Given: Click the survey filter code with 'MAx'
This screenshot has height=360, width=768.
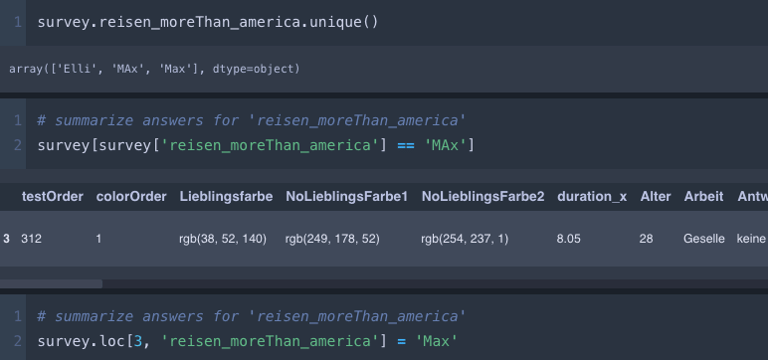Looking at the screenshot, I should click(256, 145).
